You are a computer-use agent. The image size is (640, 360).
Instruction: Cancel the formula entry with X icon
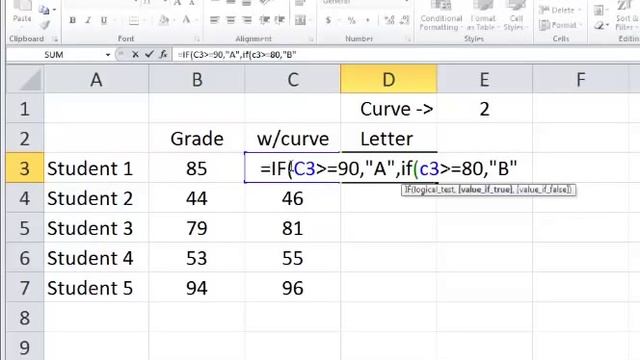(135, 54)
